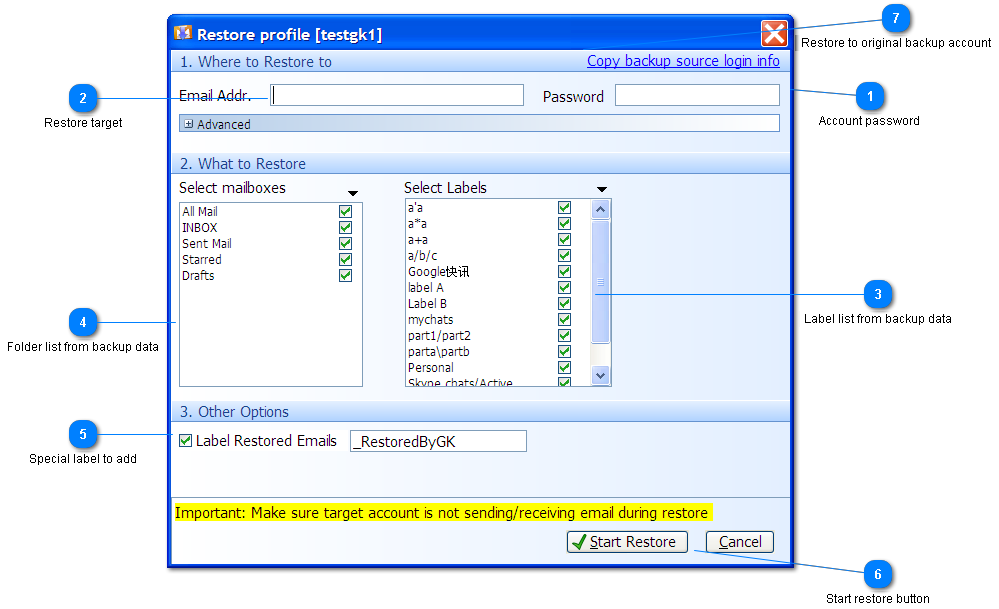Toggle the INBOX checkbox

tap(345, 227)
